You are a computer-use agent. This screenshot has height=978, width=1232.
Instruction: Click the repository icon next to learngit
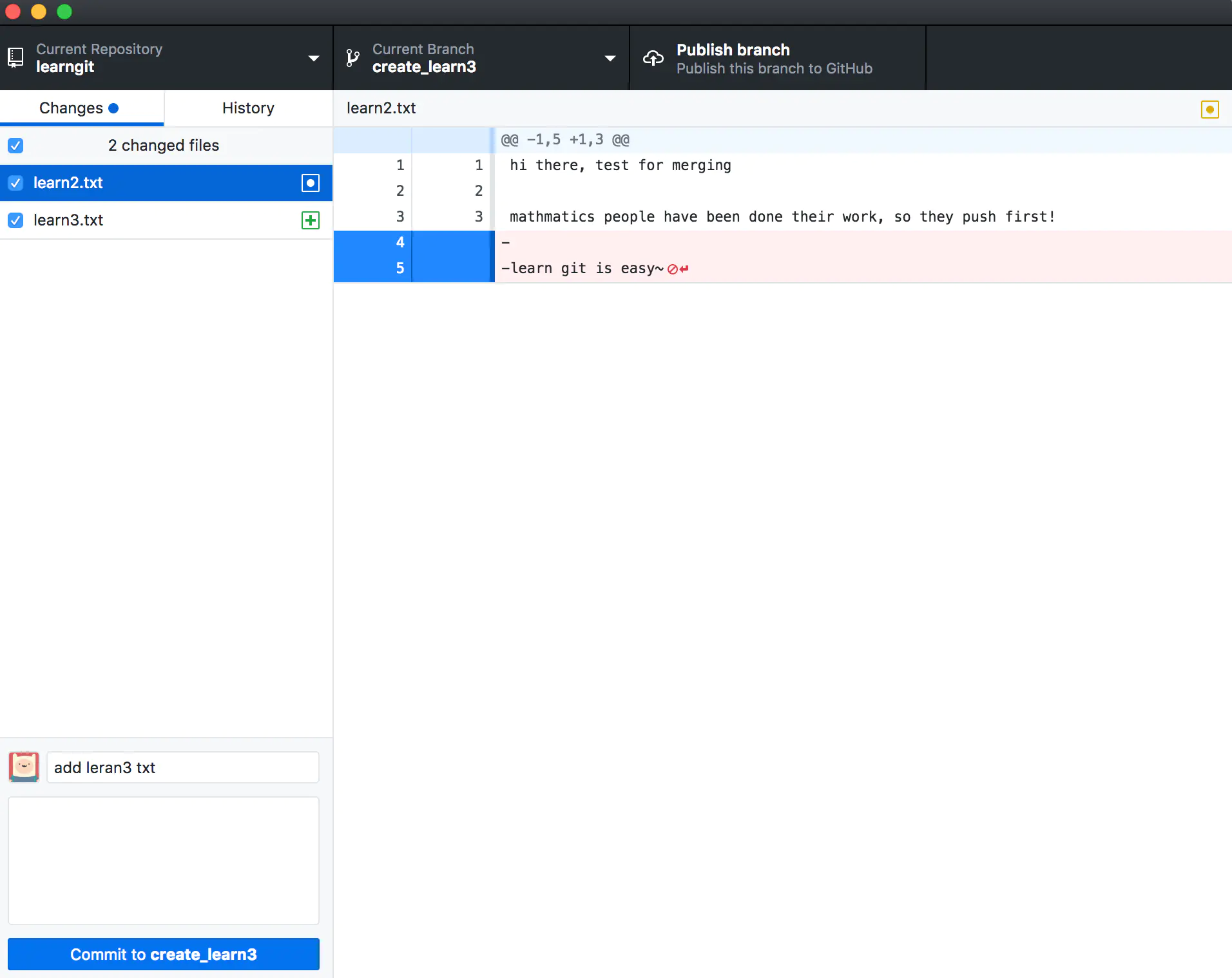click(15, 58)
